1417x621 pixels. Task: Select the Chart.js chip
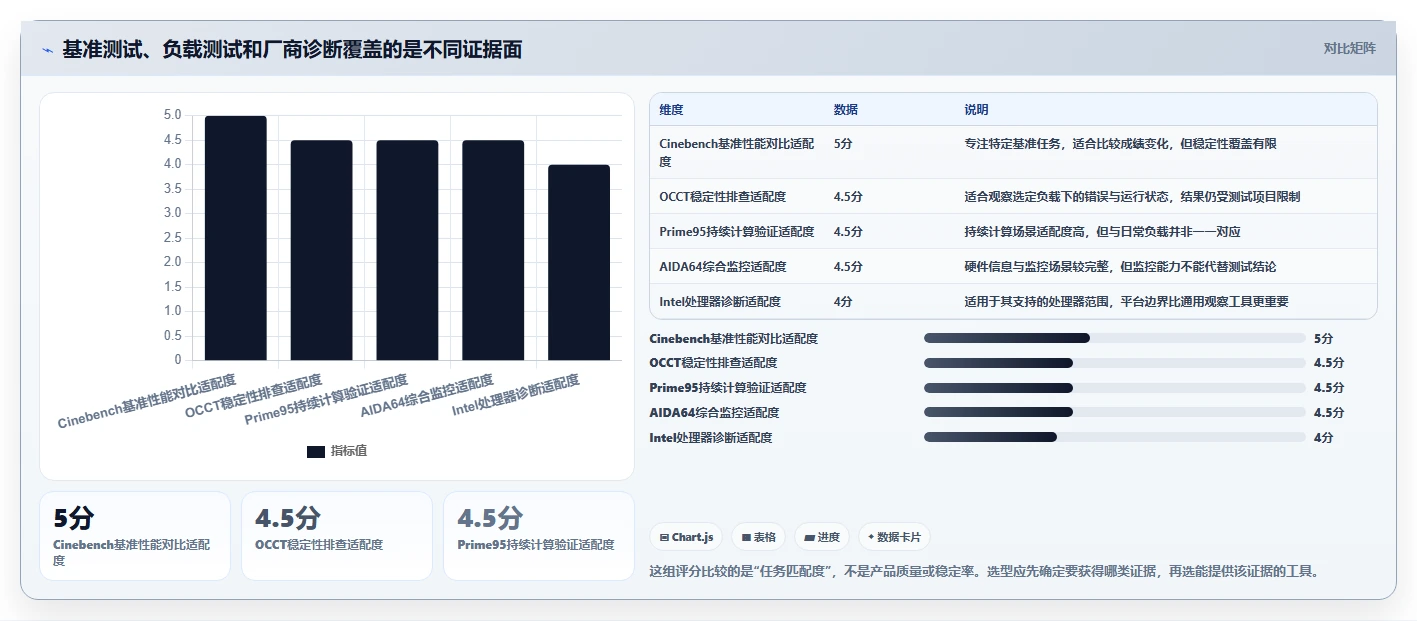click(686, 537)
